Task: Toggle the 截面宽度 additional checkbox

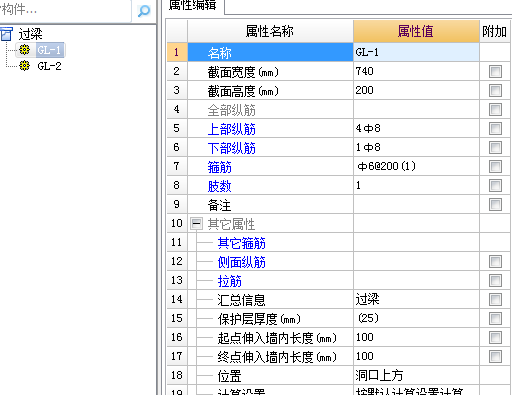Action: coord(495,71)
